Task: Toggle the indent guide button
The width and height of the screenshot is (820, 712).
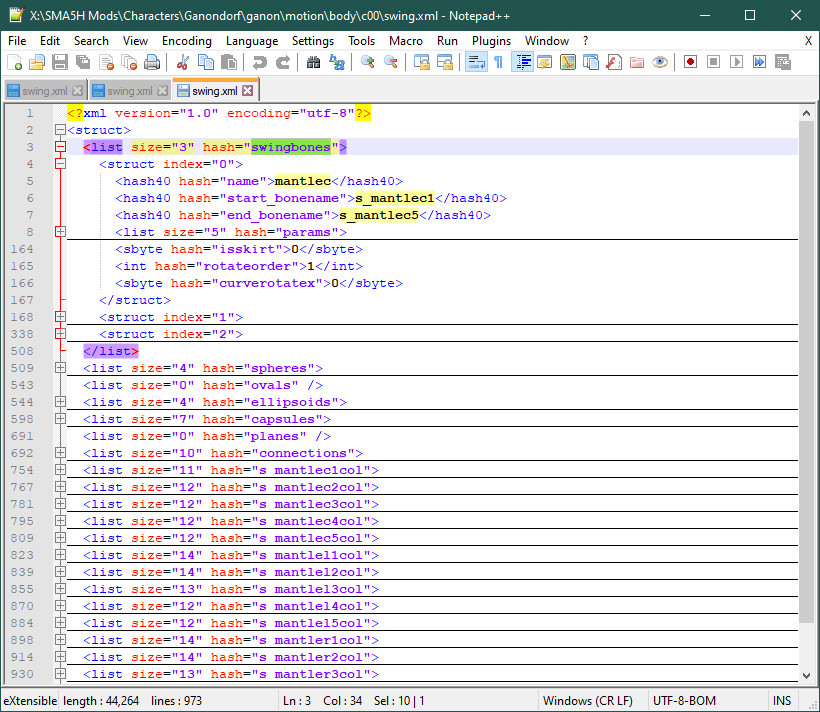Action: point(522,62)
